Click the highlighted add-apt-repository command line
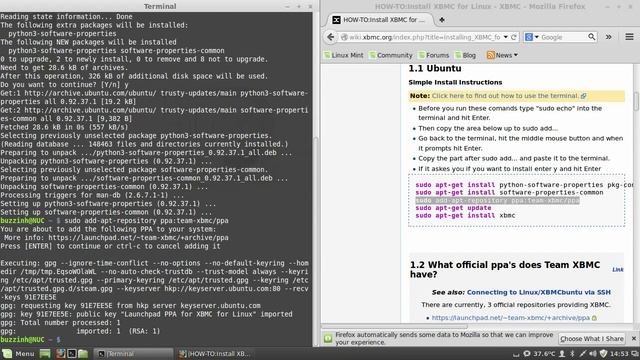640x360 pixels. click(497, 200)
